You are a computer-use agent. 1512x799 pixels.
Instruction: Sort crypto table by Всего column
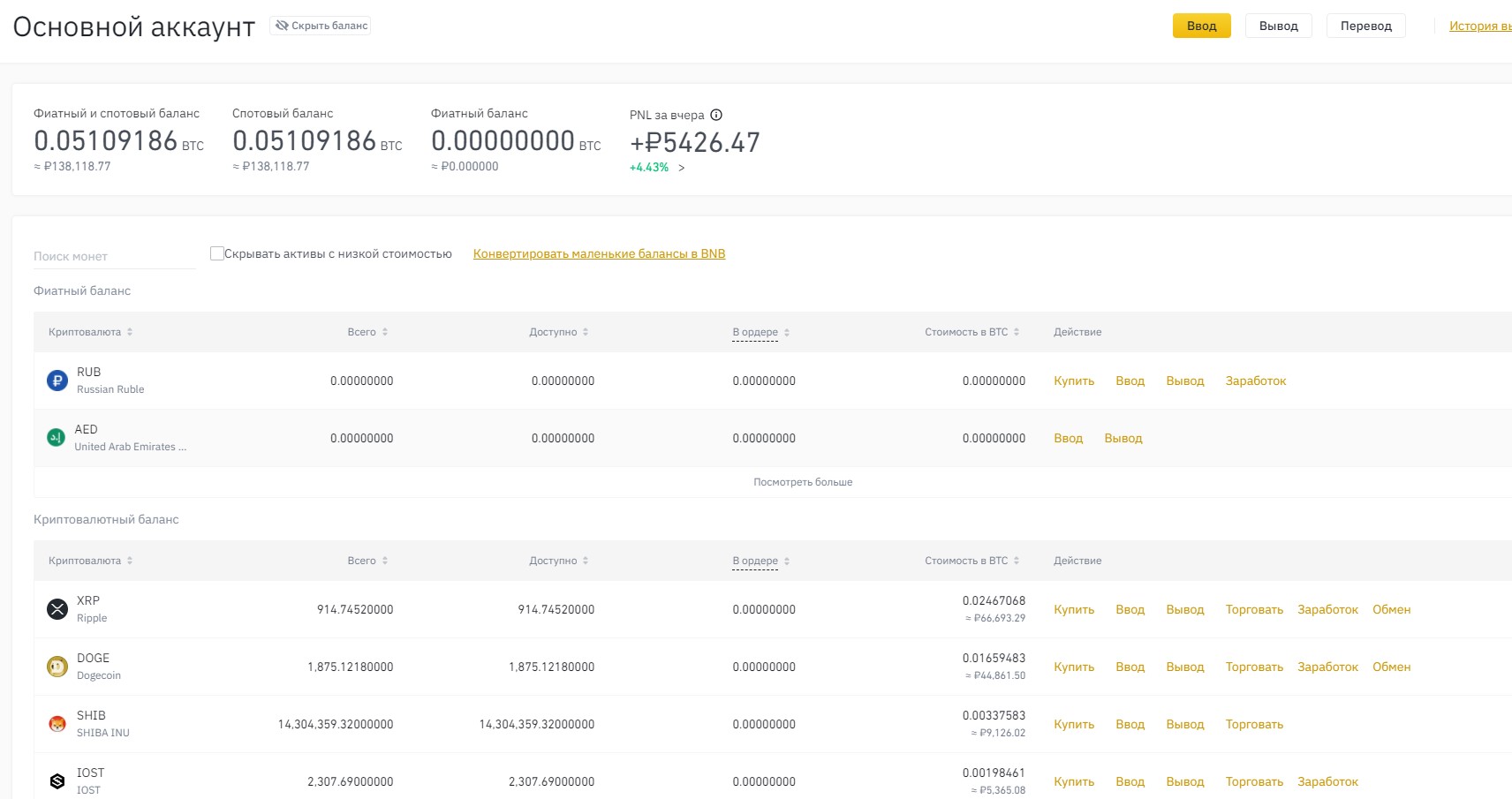click(367, 561)
